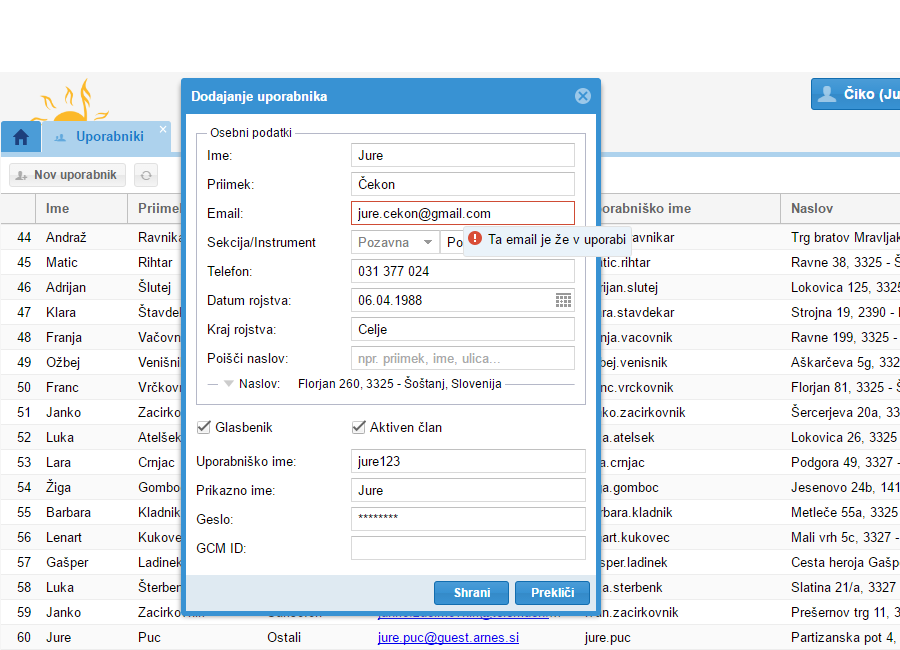
Task: Close the Uporabniki tab with its x
Action: [x=163, y=128]
